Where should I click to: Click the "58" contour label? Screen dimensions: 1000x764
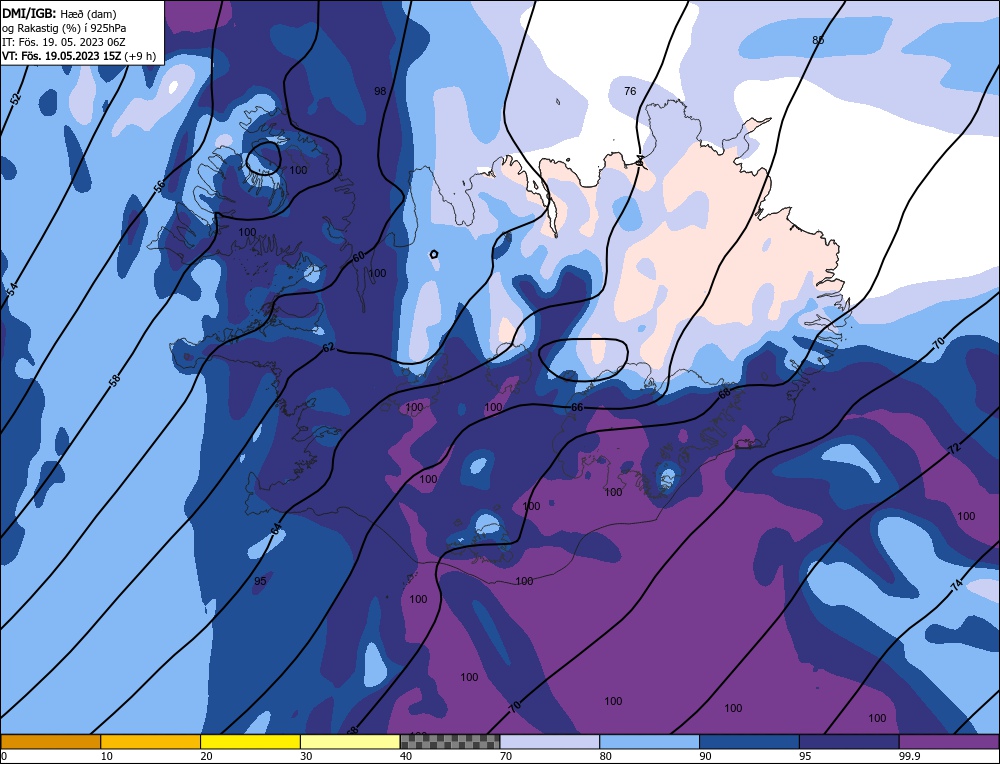click(115, 381)
